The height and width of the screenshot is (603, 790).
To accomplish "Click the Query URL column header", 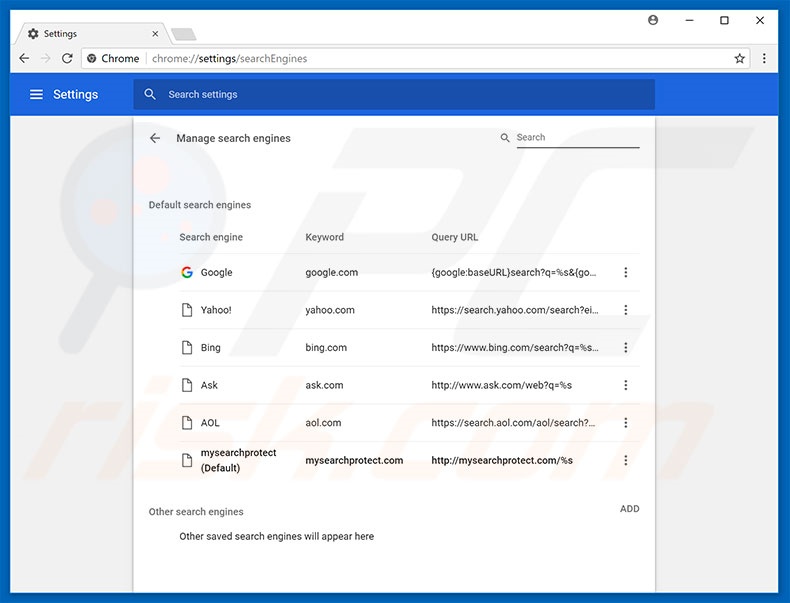I will tap(454, 237).
